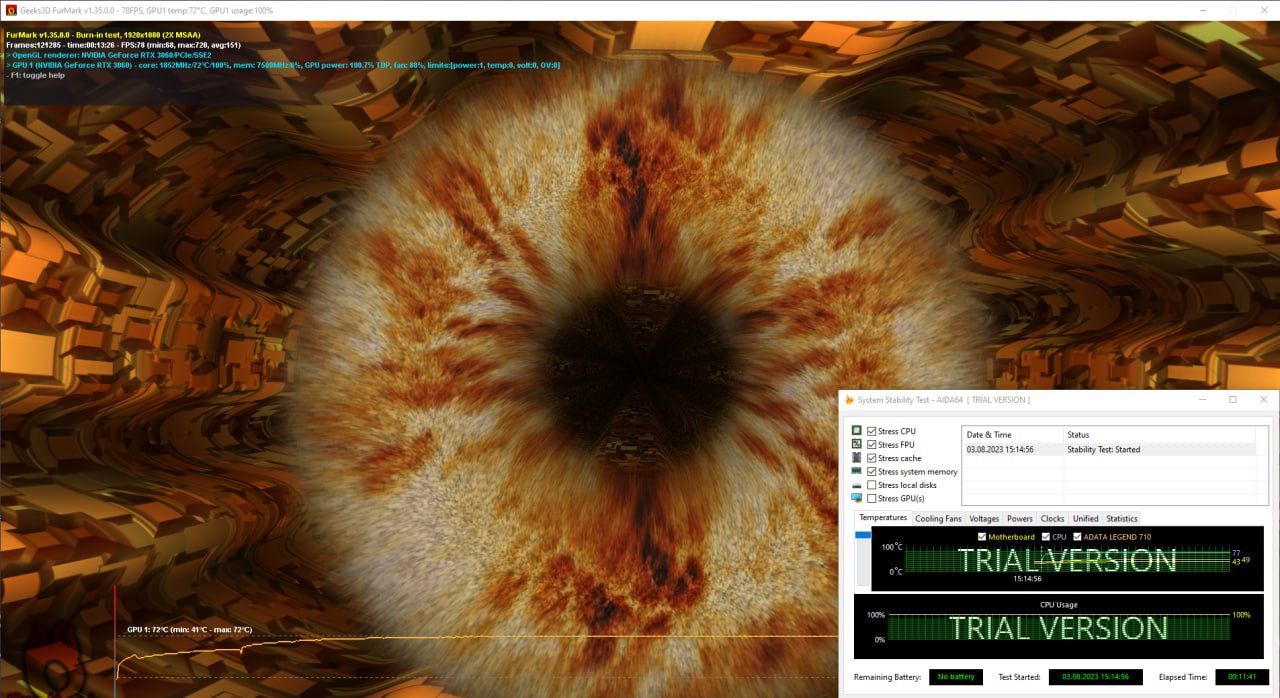The height and width of the screenshot is (698, 1280).
Task: Click the FurMark app icon in title bar
Action: pyautogui.click(x=11, y=10)
